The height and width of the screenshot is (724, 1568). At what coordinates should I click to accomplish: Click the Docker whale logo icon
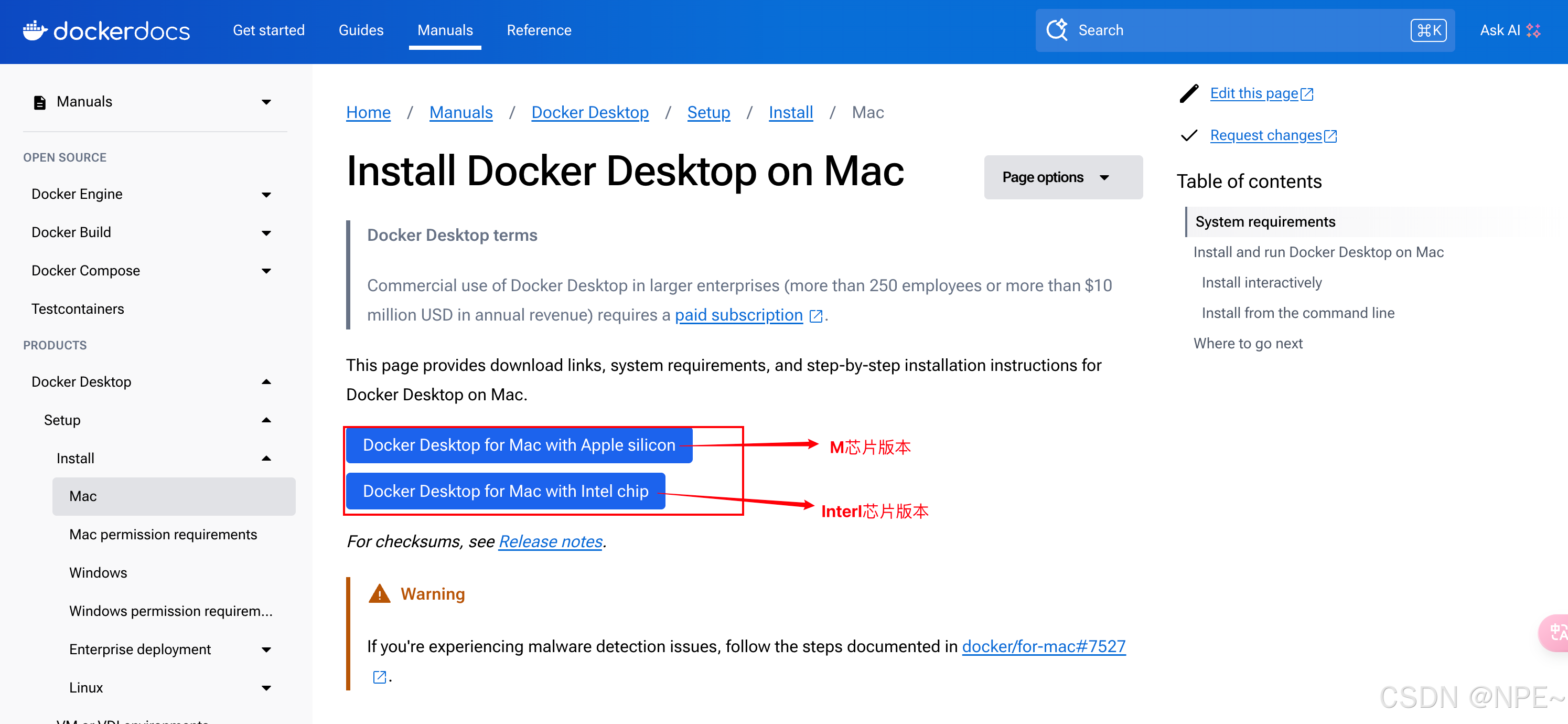tap(35, 30)
